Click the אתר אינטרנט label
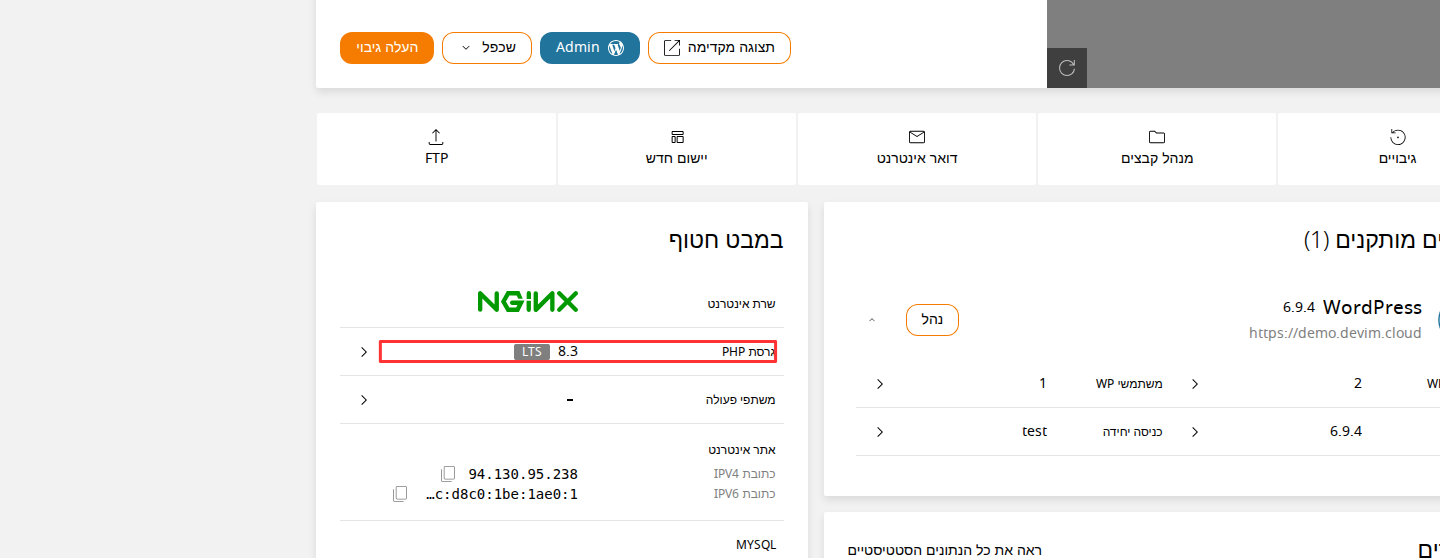Image resolution: width=1440 pixels, height=558 pixels. coord(742,450)
